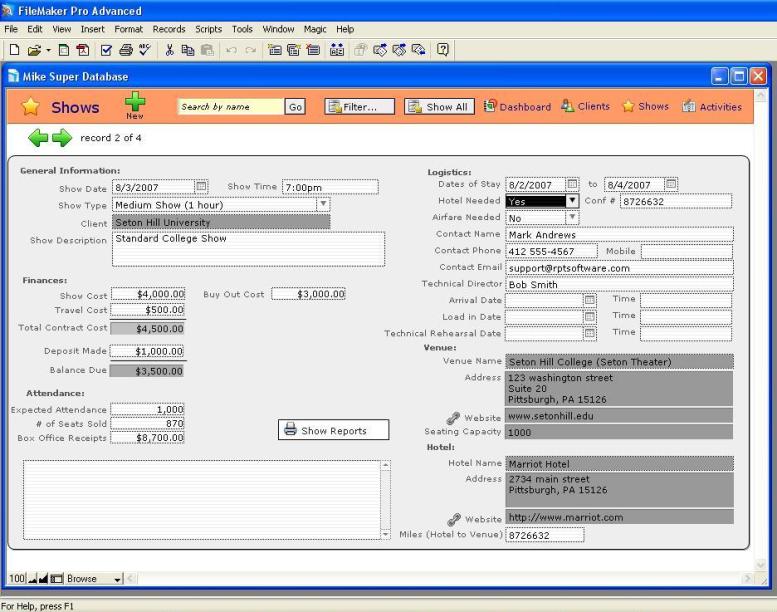Click the Contact Name field Mark Andrews

[619, 234]
